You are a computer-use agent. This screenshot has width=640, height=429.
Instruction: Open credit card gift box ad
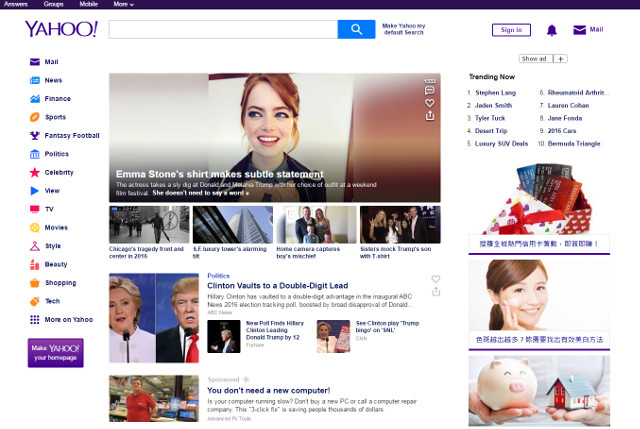539,199
